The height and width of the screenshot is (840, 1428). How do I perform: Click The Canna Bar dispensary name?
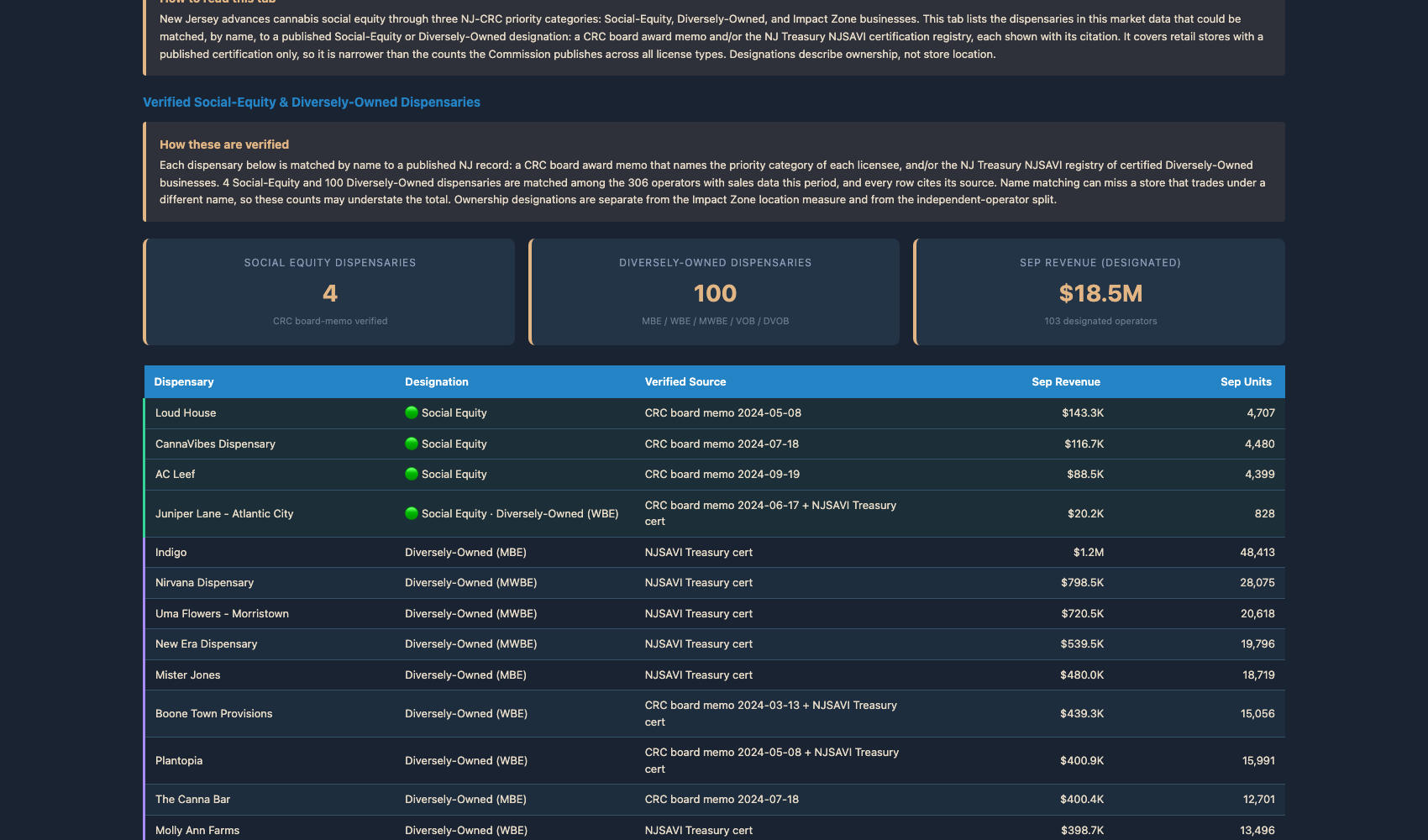click(x=192, y=799)
